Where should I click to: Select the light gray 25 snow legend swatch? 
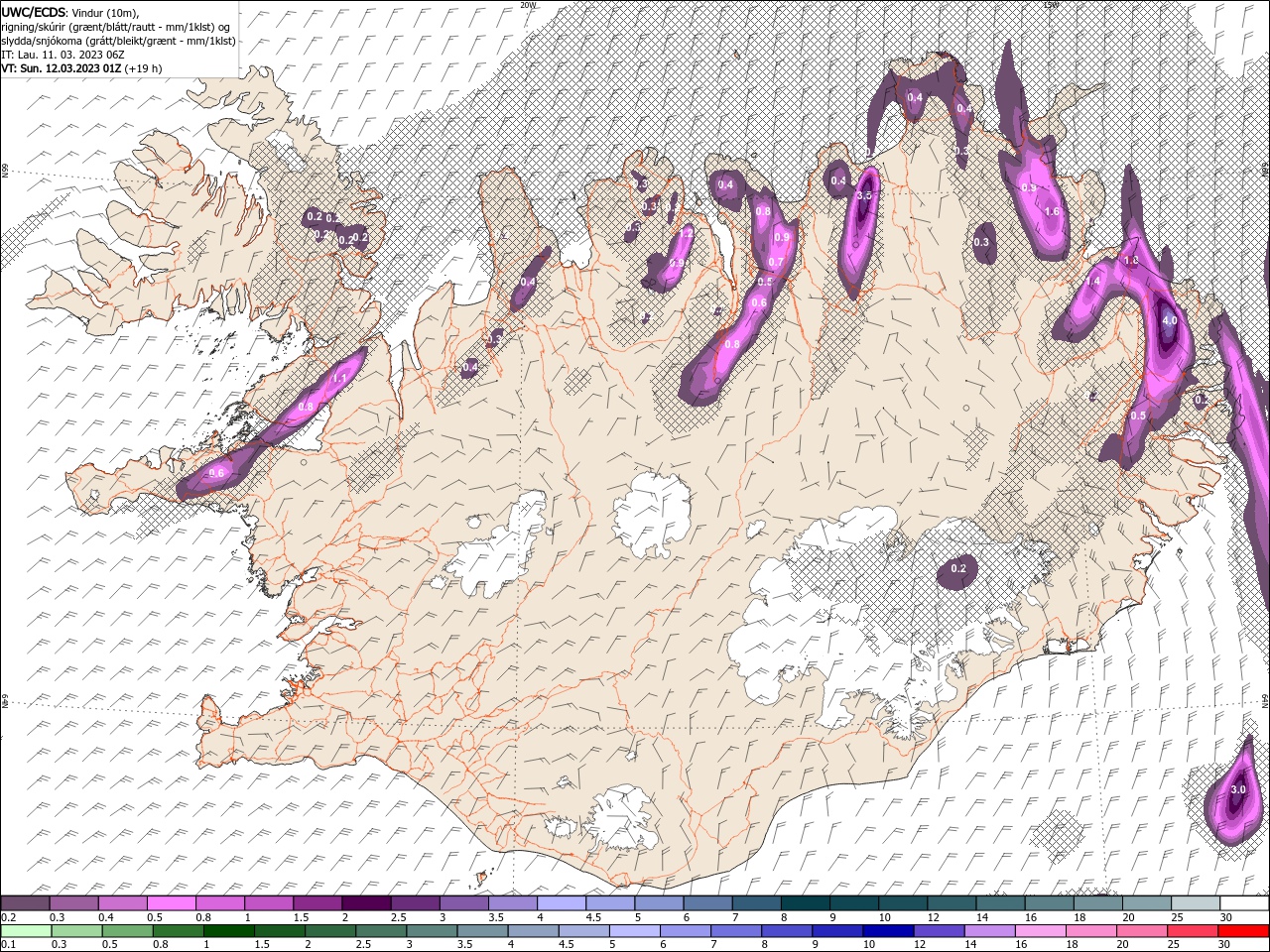click(x=1195, y=903)
